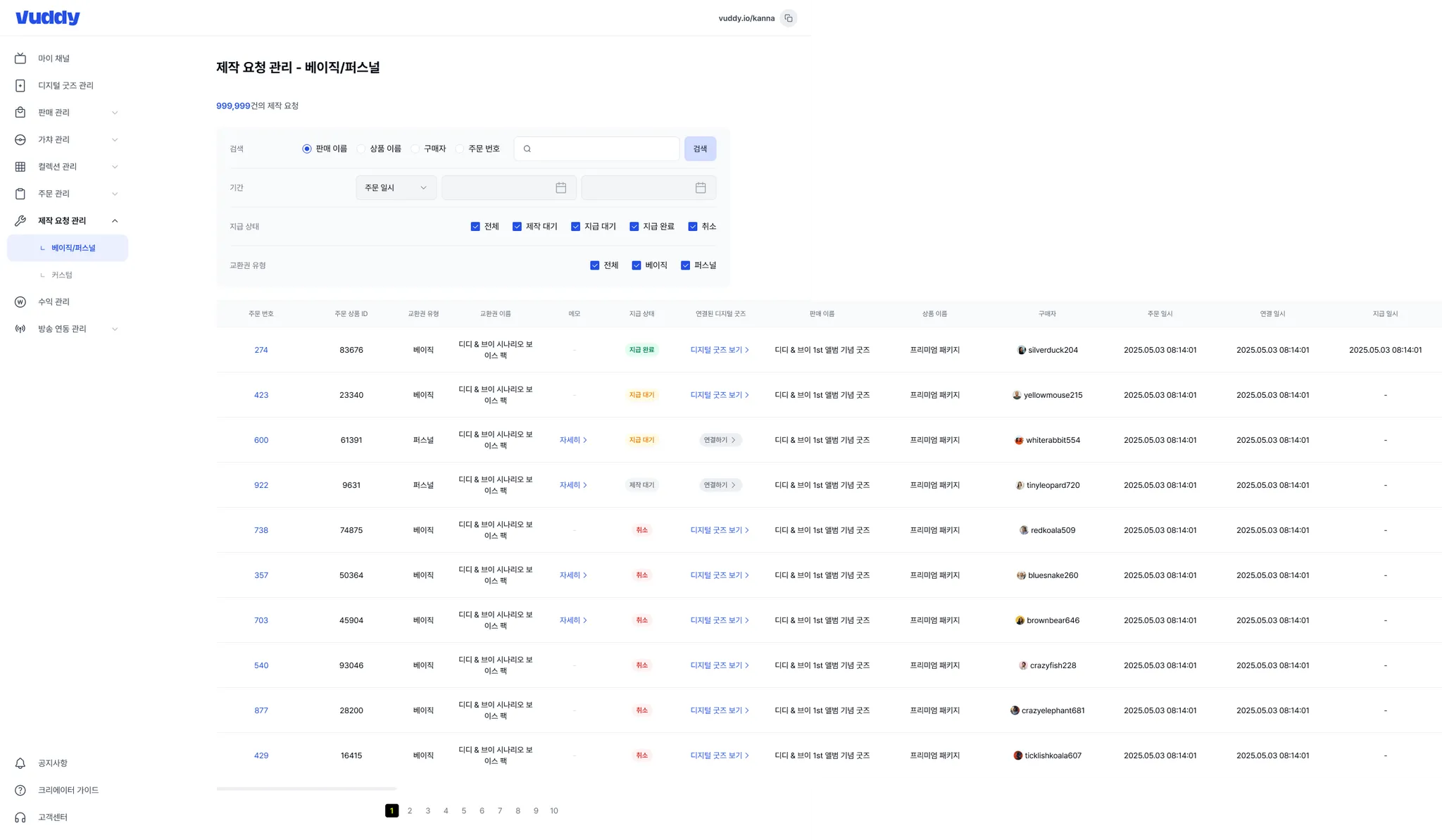The height and width of the screenshot is (840, 1442).
Task: Click the 지급 완료 badge for order 274
Action: click(x=641, y=350)
